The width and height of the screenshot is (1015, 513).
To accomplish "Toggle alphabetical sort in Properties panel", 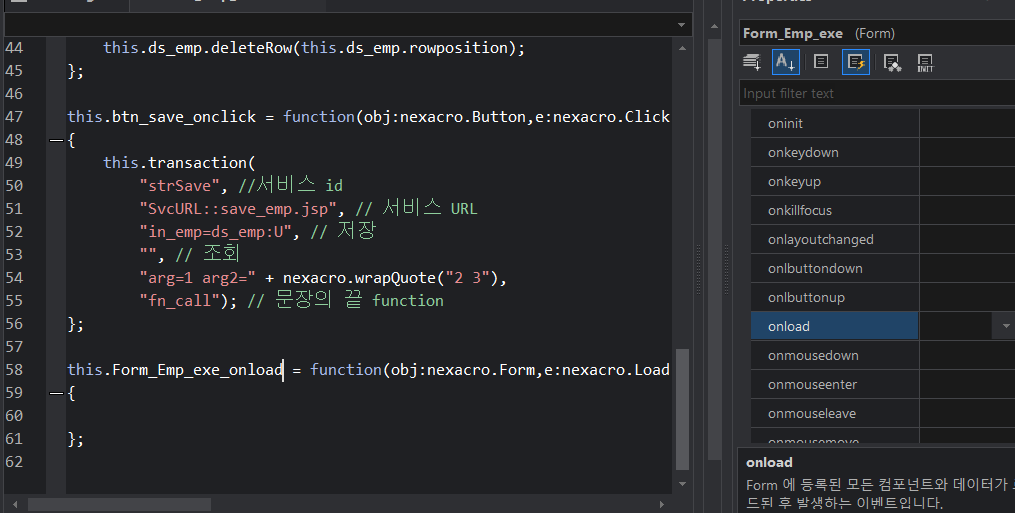I will point(786,62).
